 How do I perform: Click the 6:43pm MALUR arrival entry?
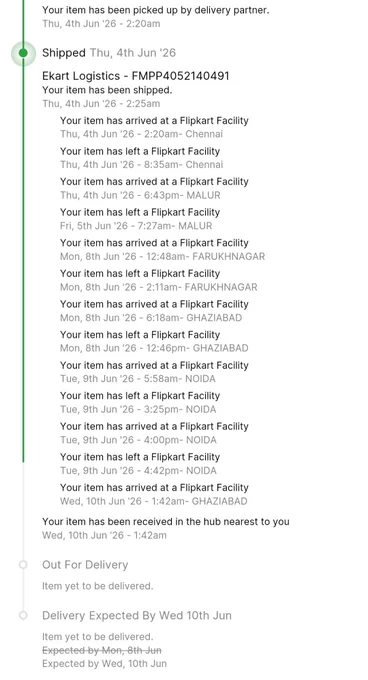pyautogui.click(x=154, y=188)
